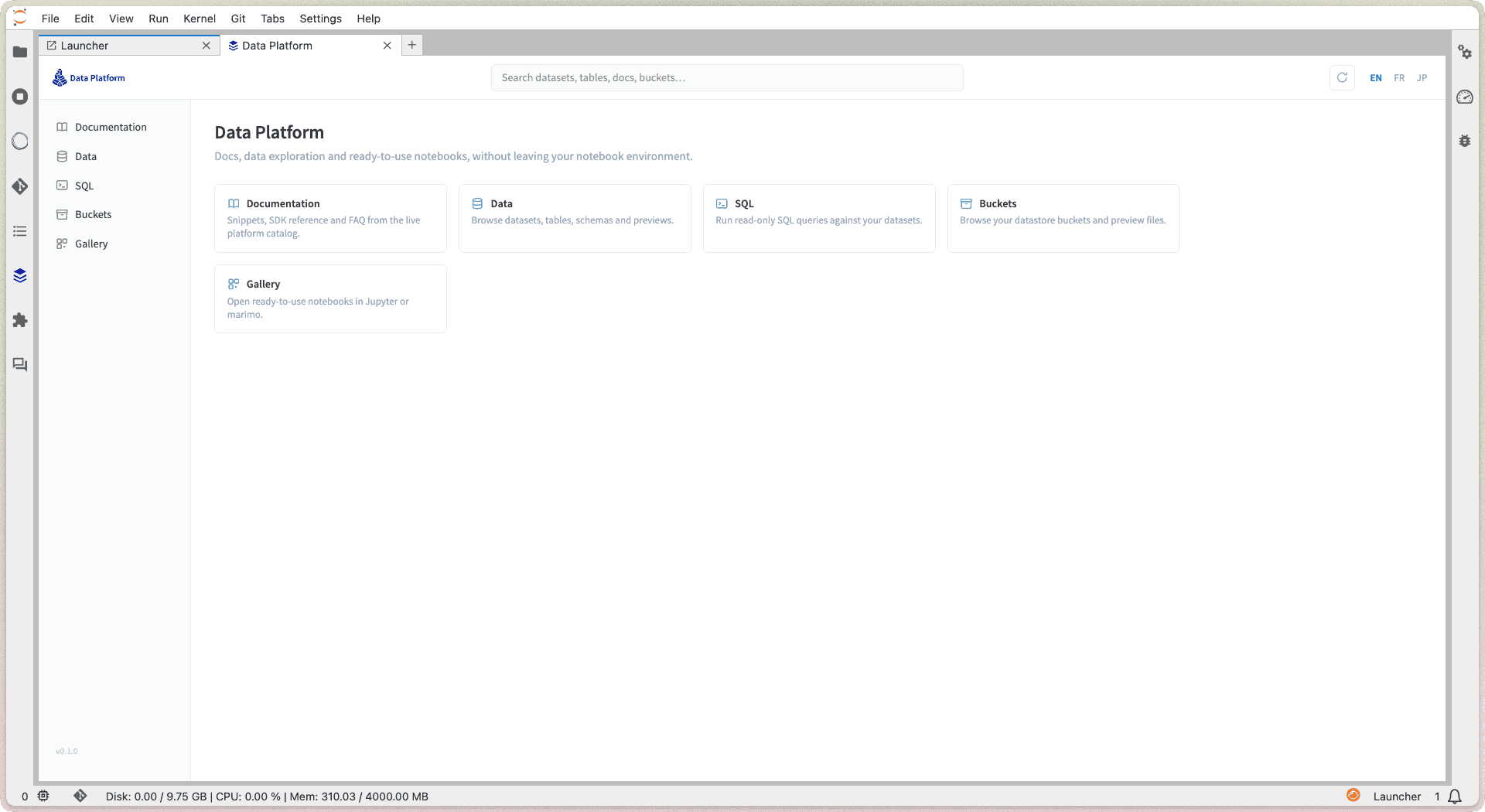Switch language to FR

click(x=1399, y=78)
